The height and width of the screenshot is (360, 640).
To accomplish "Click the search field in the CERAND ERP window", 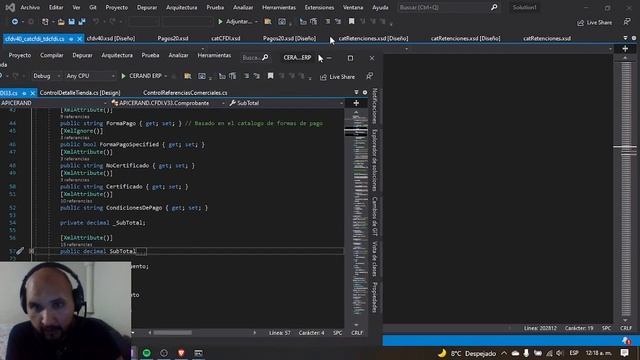I will point(255,58).
